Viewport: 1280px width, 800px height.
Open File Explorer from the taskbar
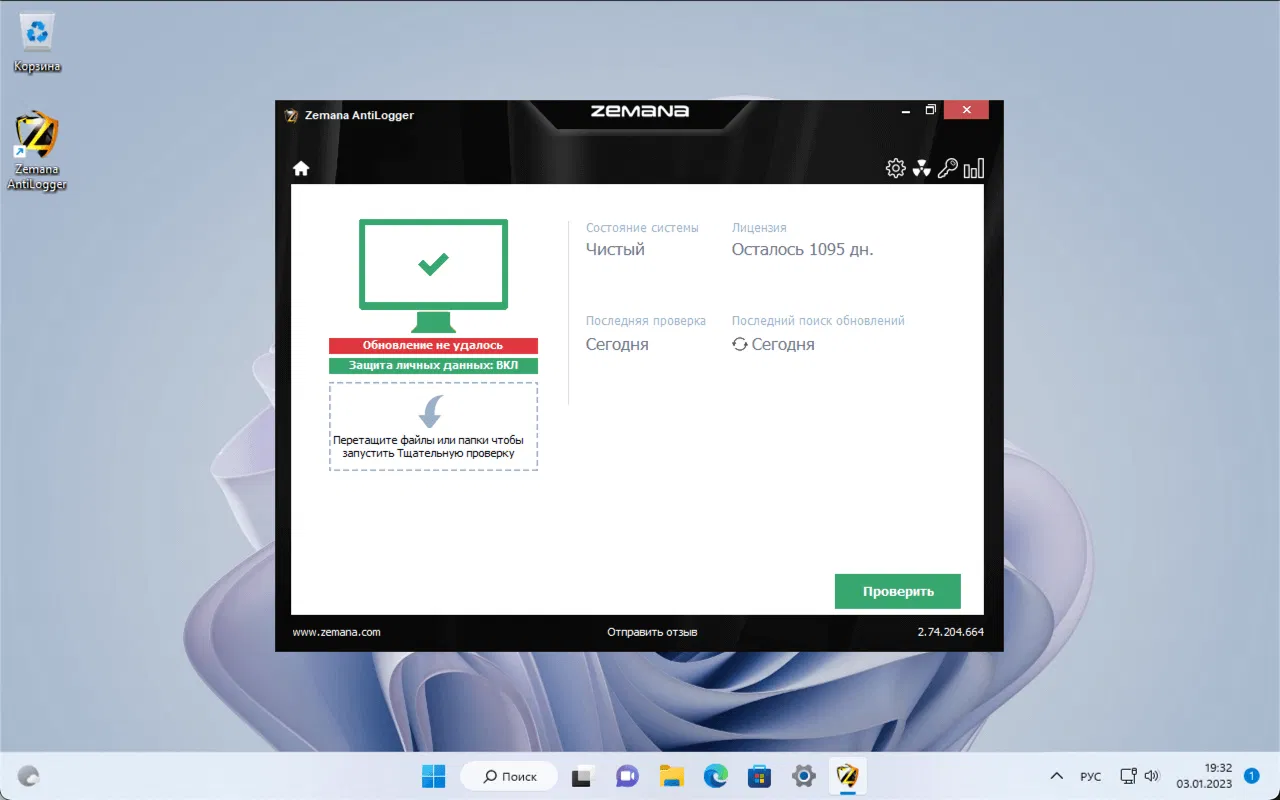pos(671,776)
